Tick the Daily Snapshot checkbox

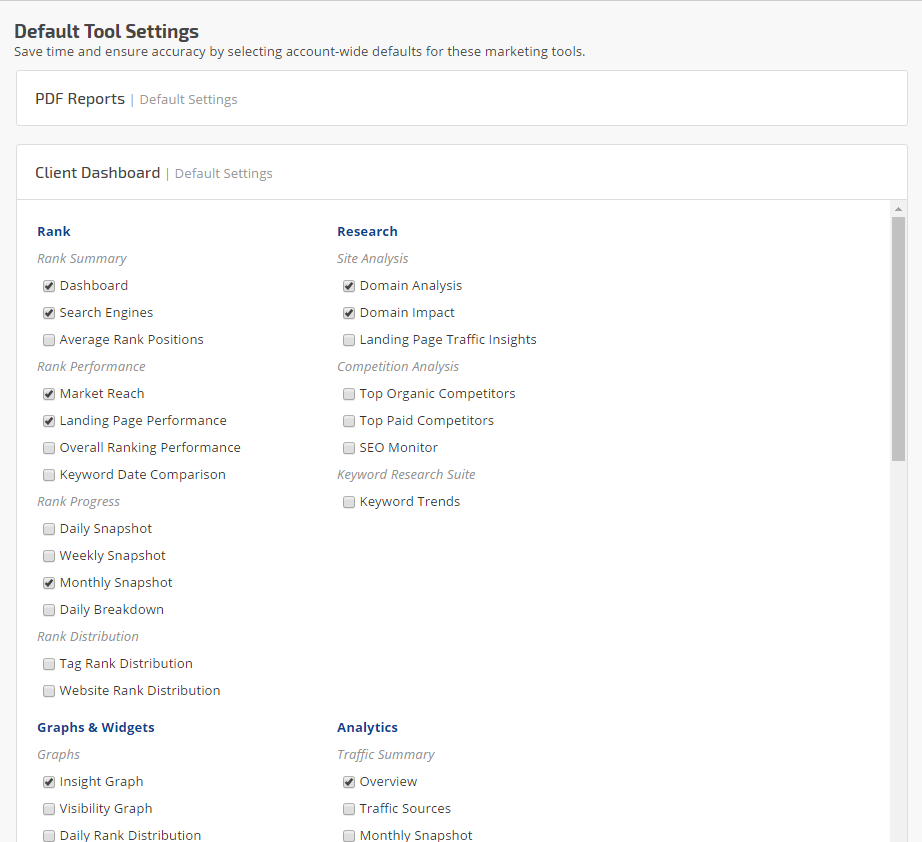49,529
